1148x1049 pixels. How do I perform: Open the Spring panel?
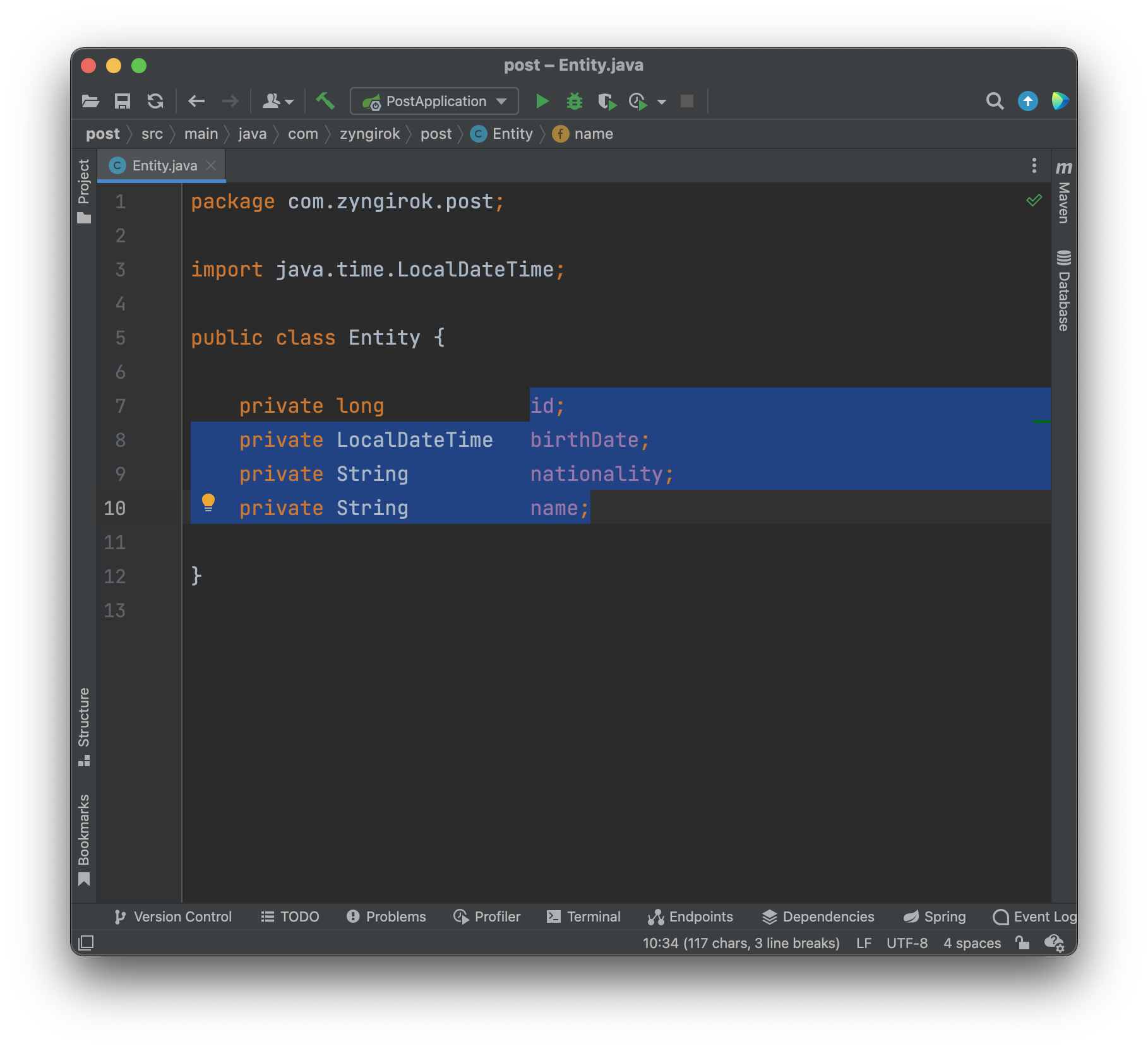(x=935, y=916)
